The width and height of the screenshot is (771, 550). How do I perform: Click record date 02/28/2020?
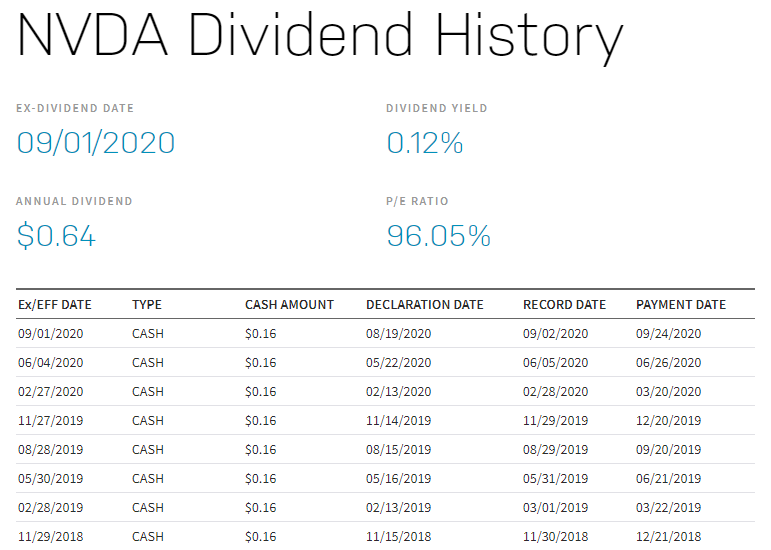(556, 392)
